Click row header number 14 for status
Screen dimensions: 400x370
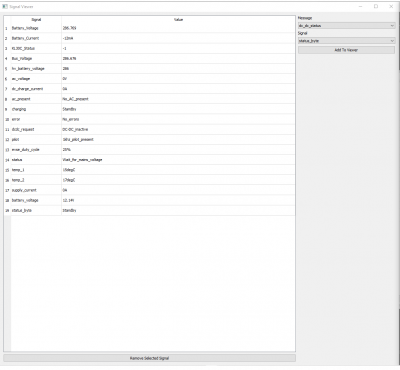coord(7,160)
